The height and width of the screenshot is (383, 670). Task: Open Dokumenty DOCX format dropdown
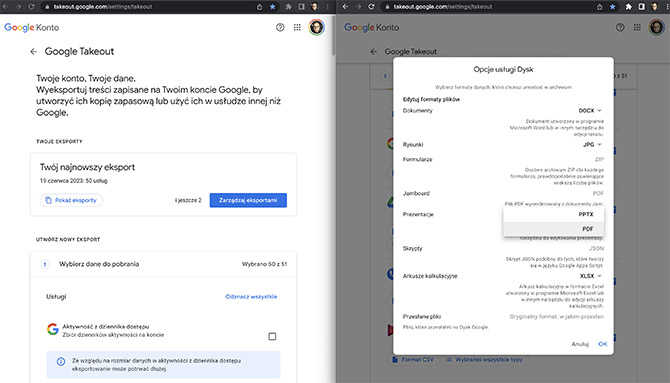pos(590,111)
